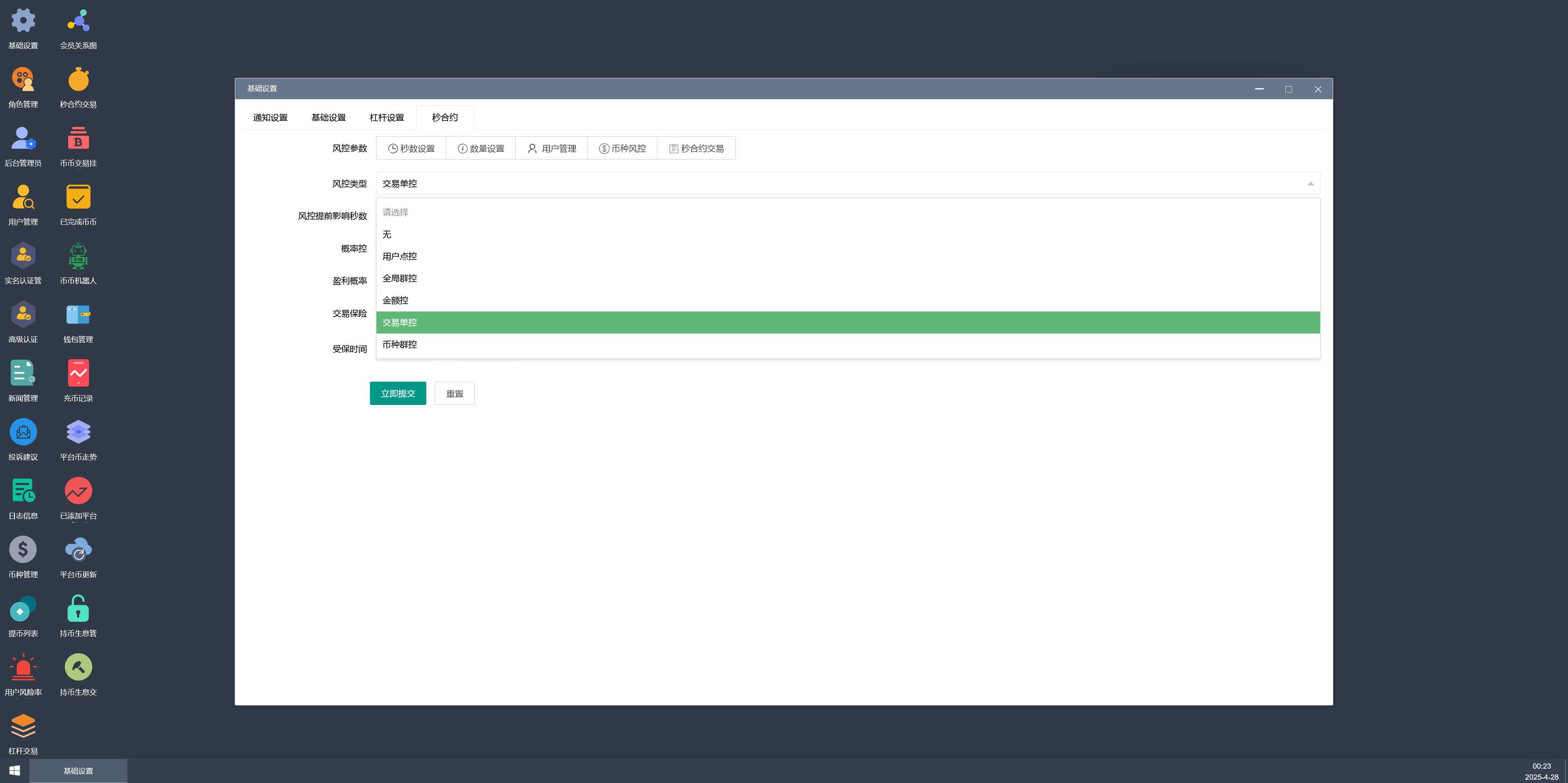Click the Windows start button
The width and height of the screenshot is (1568, 783).
coord(15,771)
